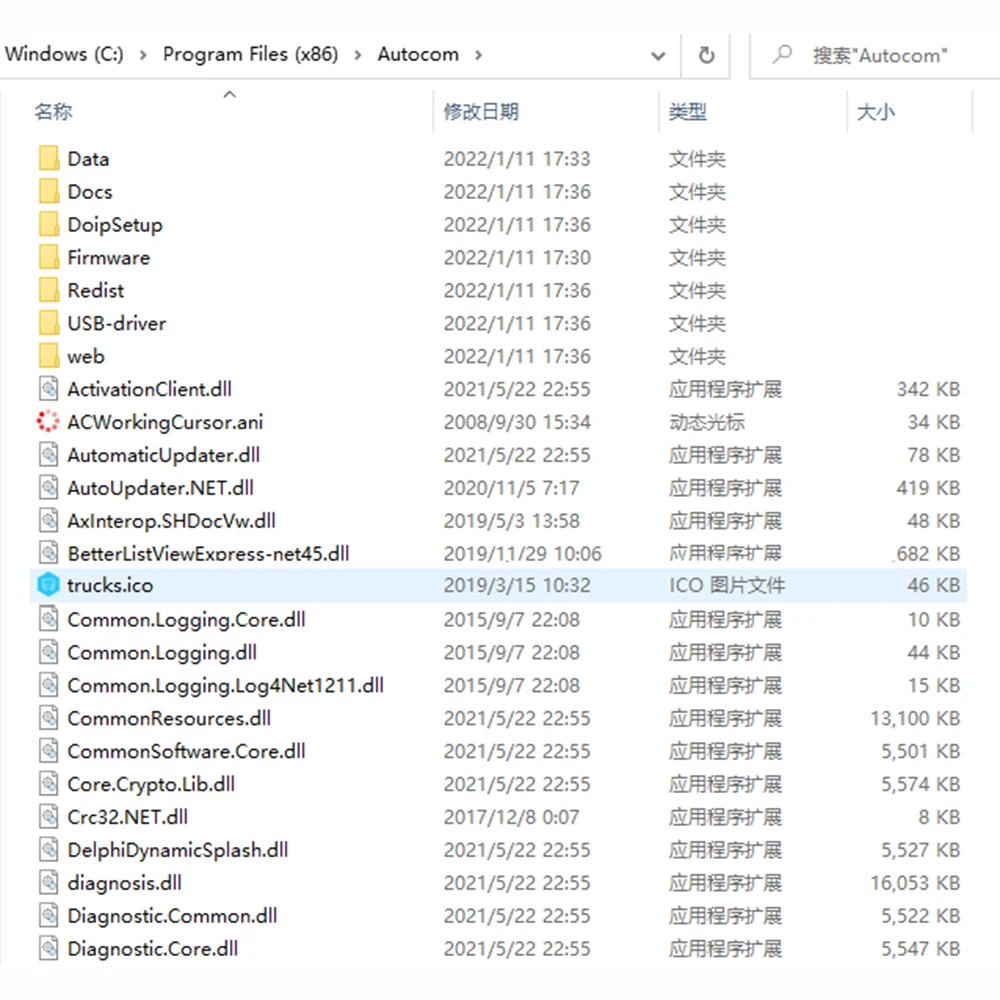Select the trucks.ico file name
Screen dimensions: 1000x1000
point(110,585)
